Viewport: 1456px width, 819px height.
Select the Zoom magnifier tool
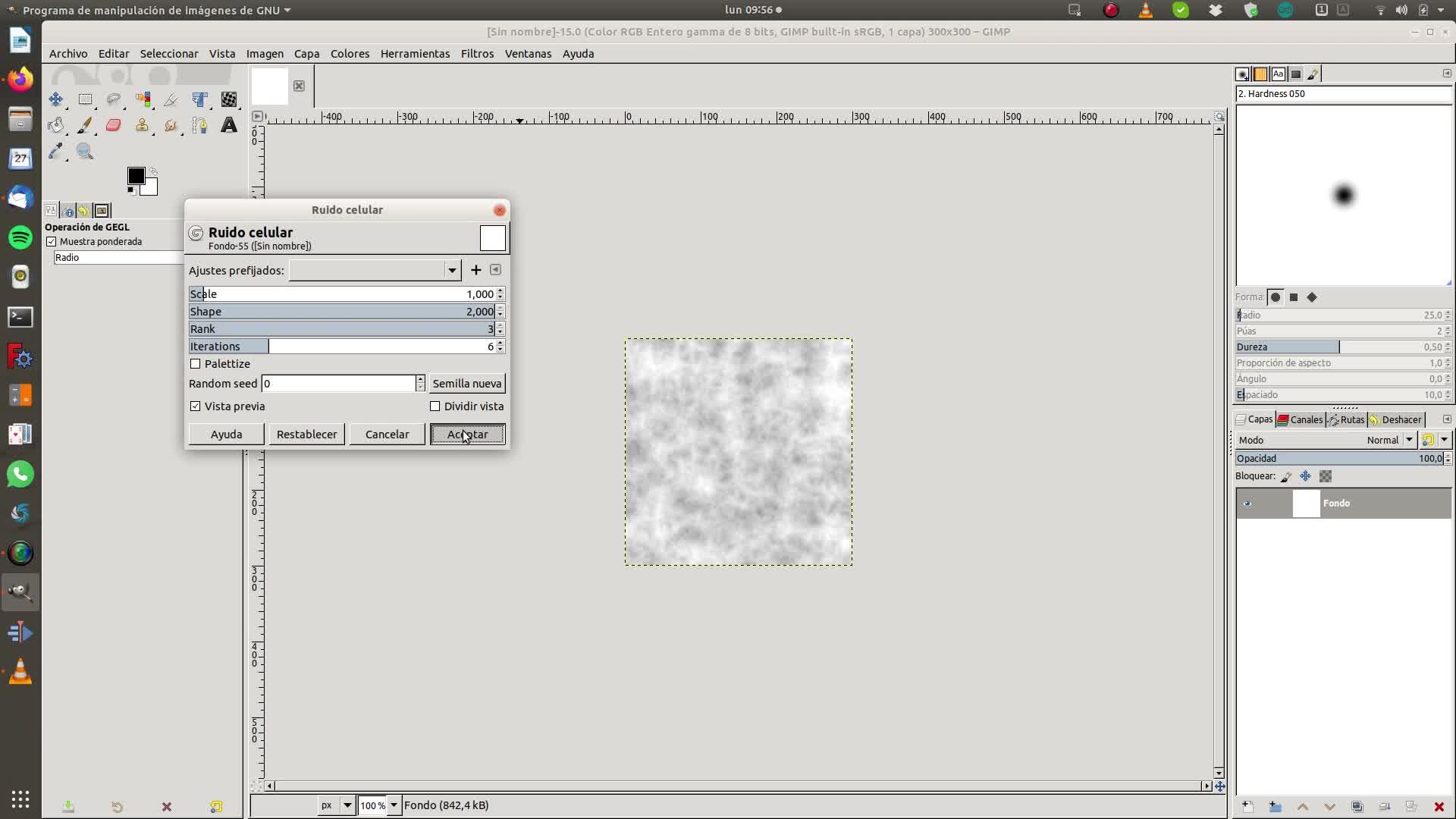point(85,152)
